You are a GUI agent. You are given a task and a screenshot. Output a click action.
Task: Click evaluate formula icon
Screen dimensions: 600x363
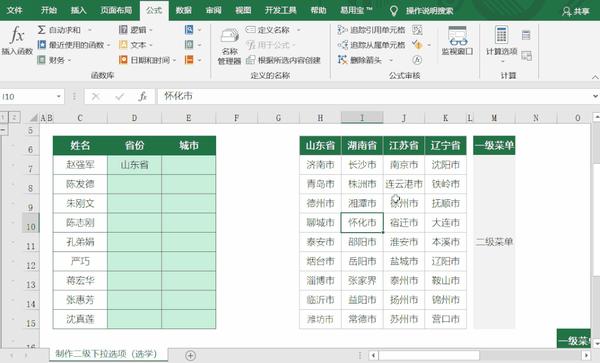tap(417, 60)
